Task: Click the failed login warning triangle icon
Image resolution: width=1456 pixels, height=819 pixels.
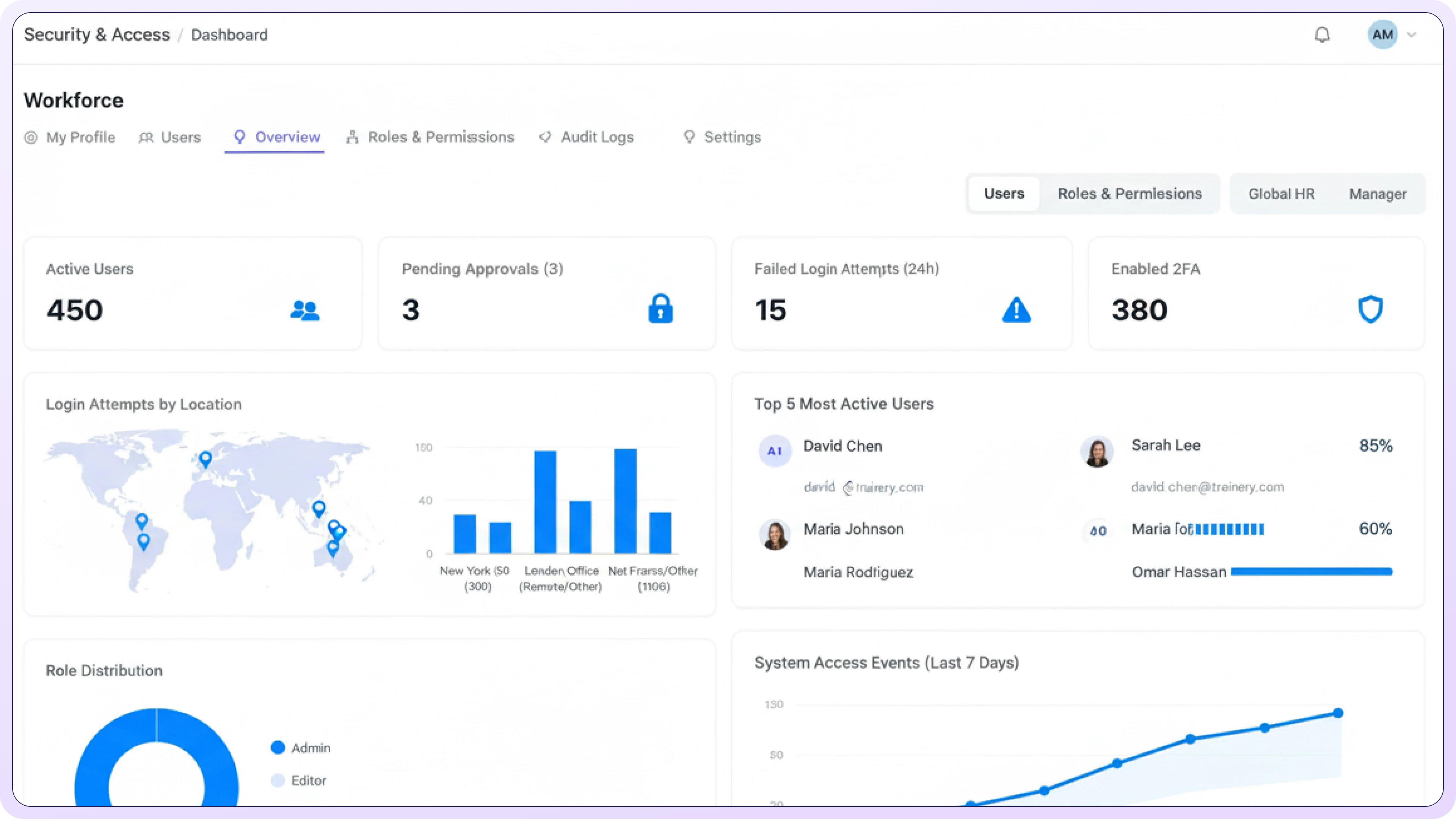Action: click(x=1016, y=310)
